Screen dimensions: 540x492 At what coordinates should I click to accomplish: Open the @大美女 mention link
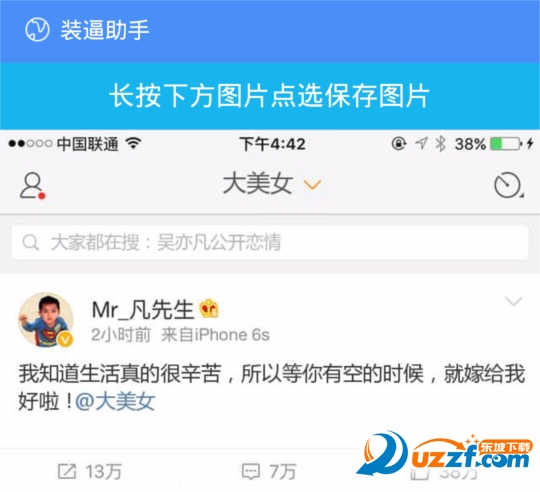tap(115, 401)
